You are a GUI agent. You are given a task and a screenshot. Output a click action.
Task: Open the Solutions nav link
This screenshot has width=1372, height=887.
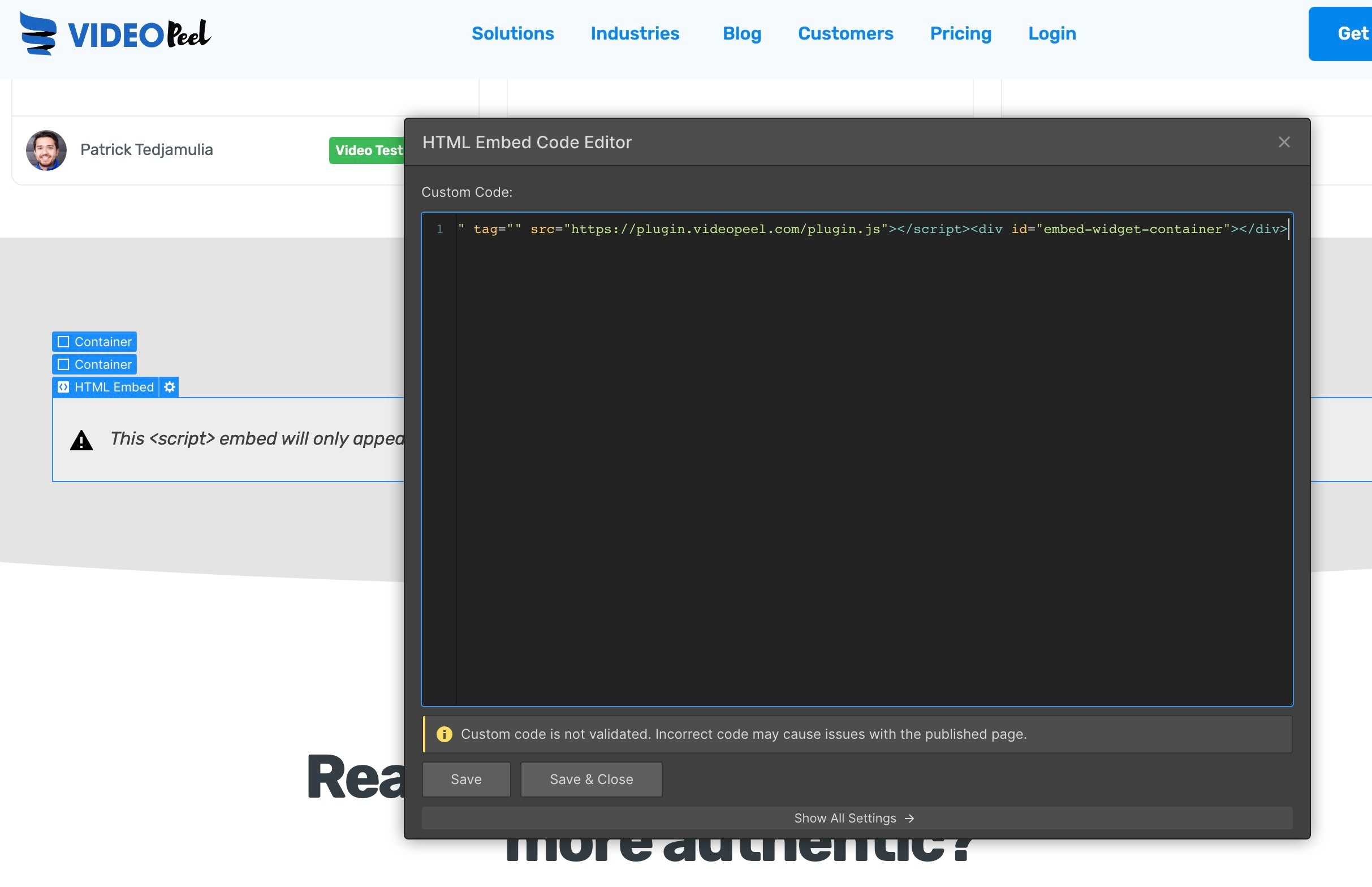tap(512, 33)
